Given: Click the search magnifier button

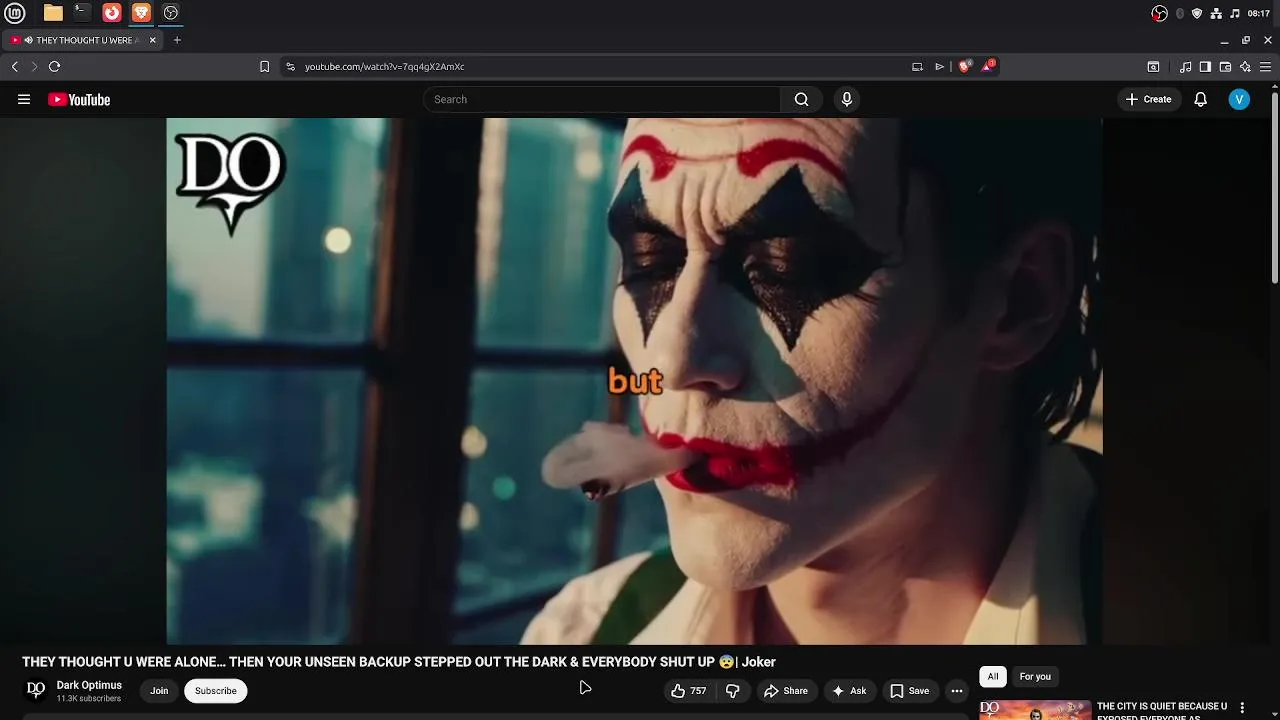Looking at the screenshot, I should [x=801, y=99].
